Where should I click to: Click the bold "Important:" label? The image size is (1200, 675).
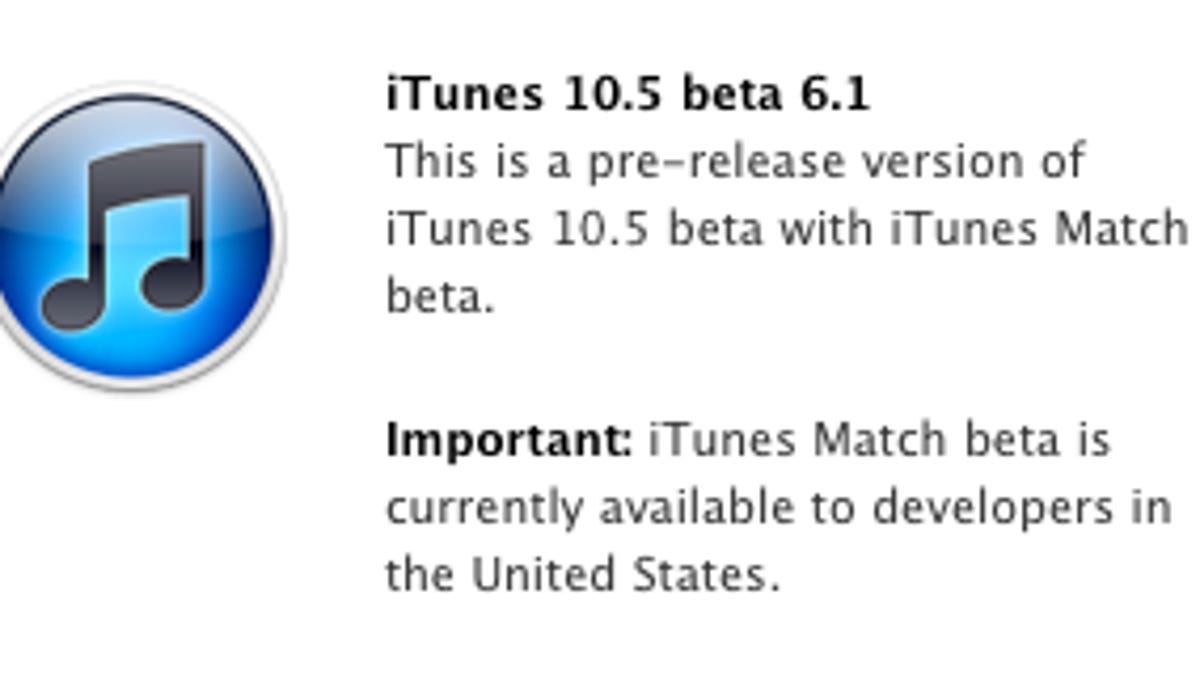[508, 440]
